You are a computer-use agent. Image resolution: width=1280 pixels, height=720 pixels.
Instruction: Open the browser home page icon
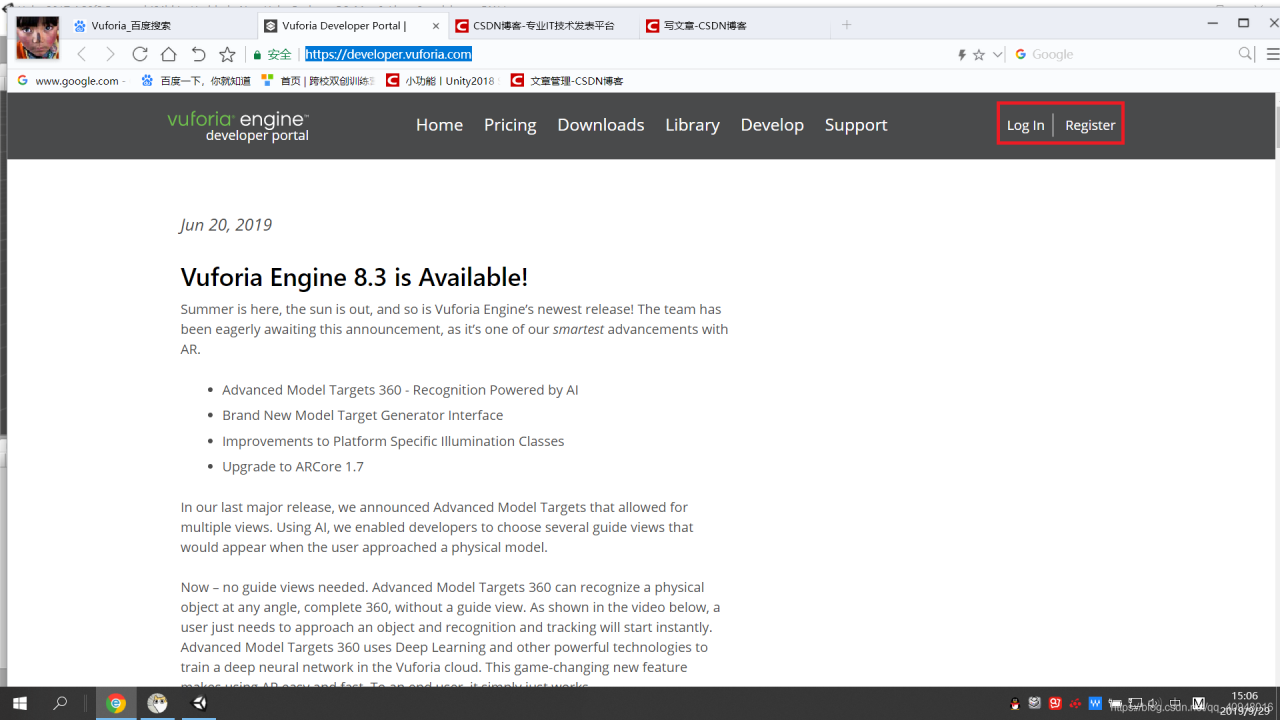pos(169,54)
